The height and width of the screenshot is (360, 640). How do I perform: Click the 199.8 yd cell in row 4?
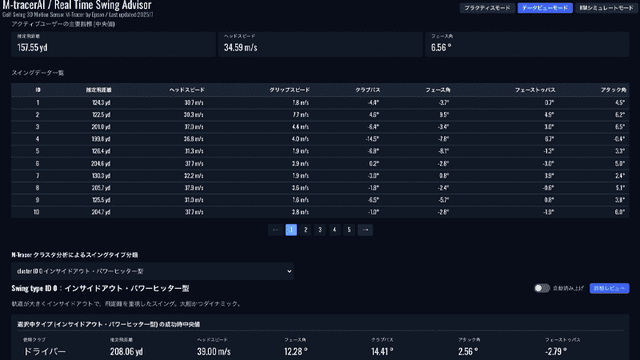pyautogui.click(x=101, y=139)
